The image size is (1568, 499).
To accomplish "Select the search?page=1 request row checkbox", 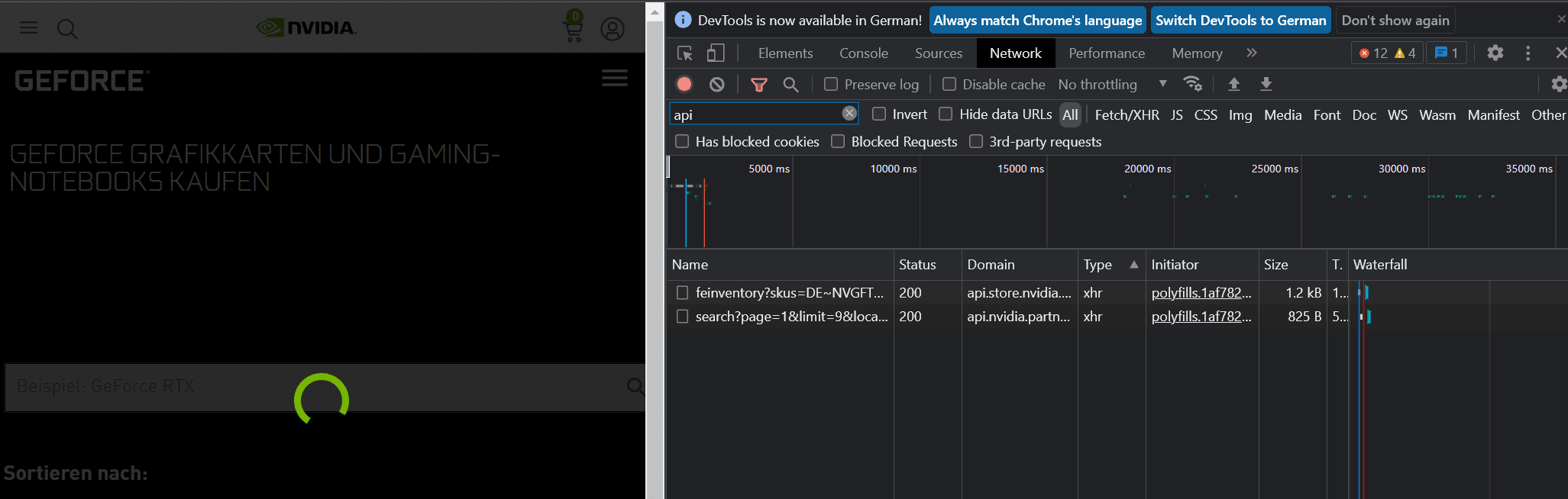I will click(x=683, y=316).
